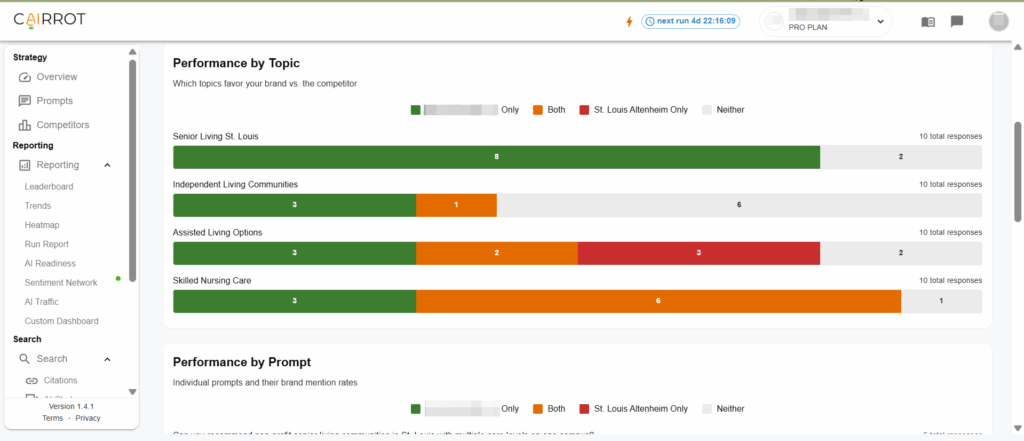Click the gray 6 segment for Independent Living Communities

coord(739,205)
